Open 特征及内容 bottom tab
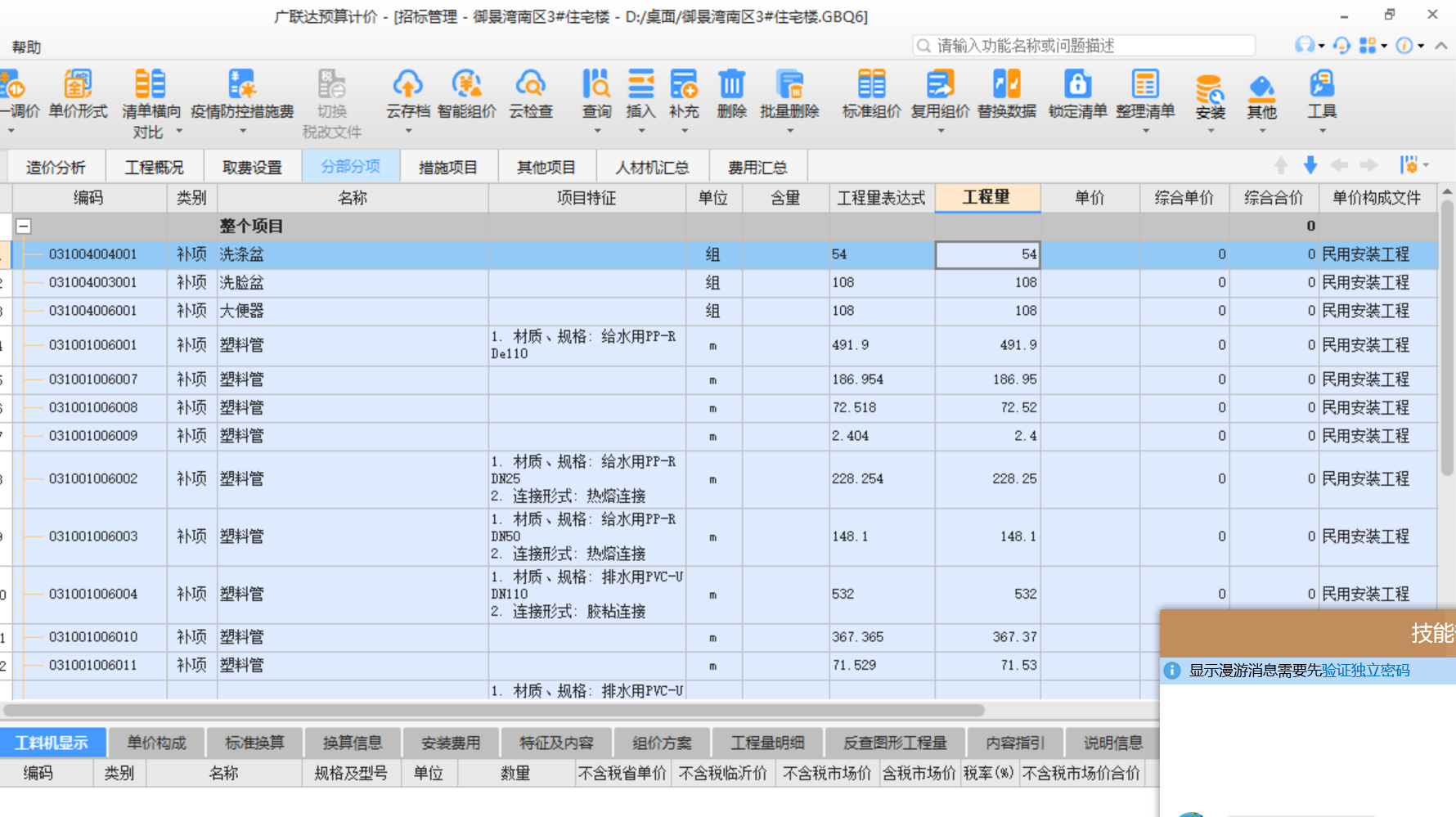This screenshot has height=817, width=1456. coord(556,743)
